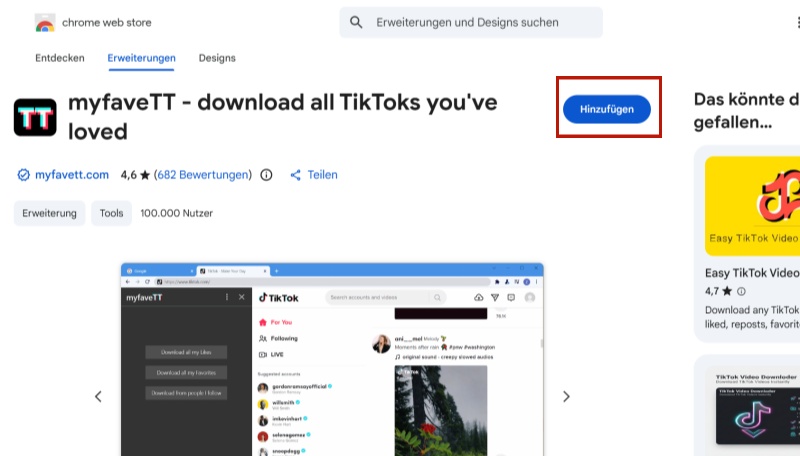The image size is (800, 456).
Task: Click the '100.000 Nutzer' user count text
Action: coord(177,213)
